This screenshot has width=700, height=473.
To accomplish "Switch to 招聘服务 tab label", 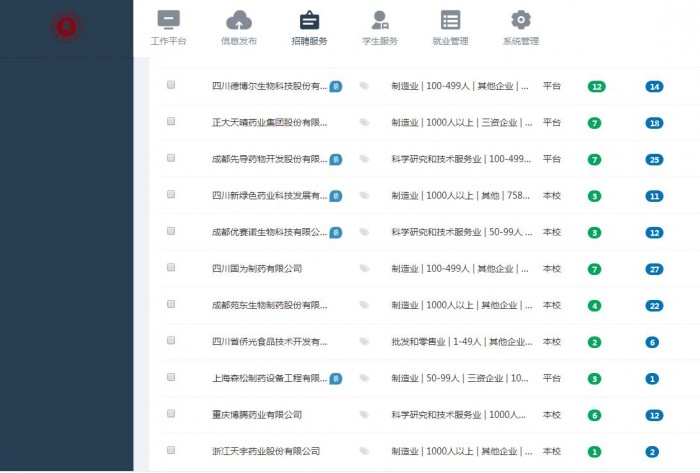I will coord(309,42).
